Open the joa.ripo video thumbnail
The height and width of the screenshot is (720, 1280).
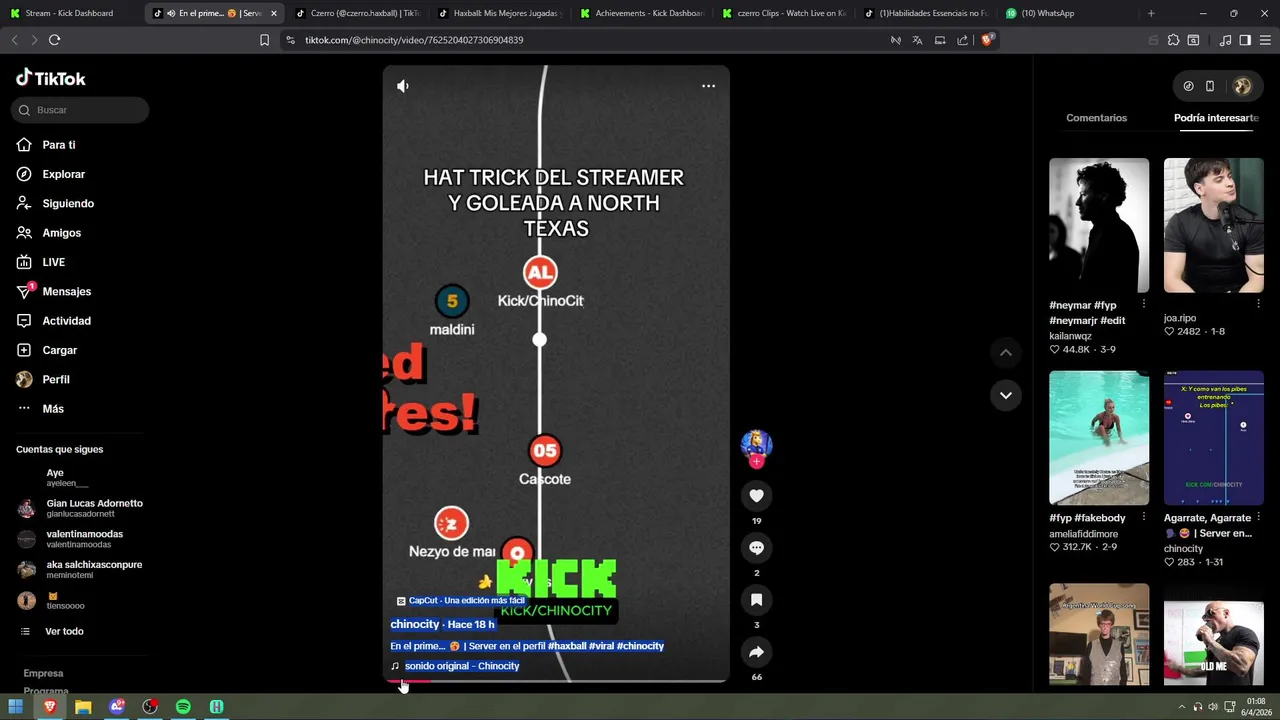click(1213, 225)
